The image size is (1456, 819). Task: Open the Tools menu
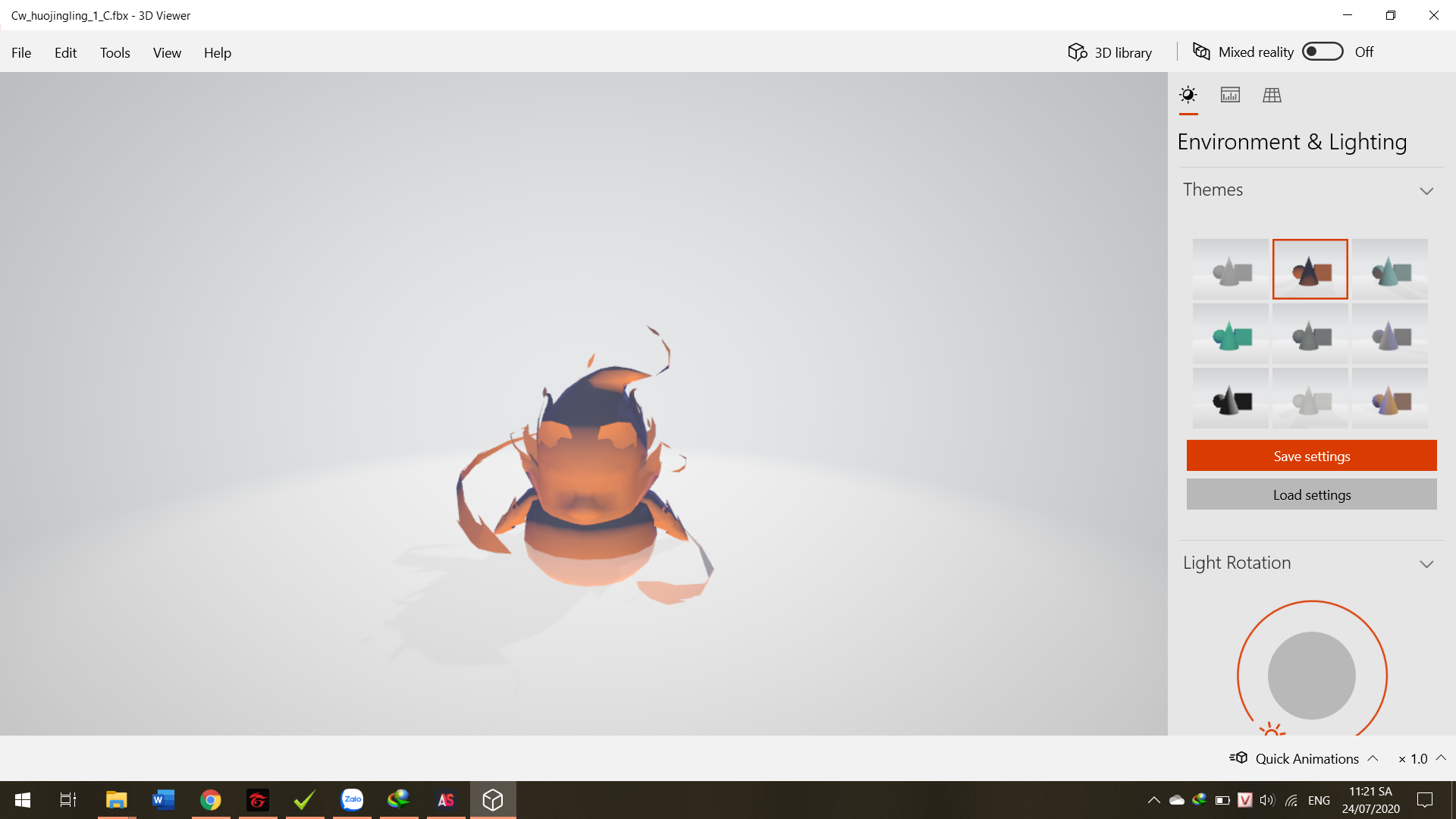pyautogui.click(x=115, y=52)
